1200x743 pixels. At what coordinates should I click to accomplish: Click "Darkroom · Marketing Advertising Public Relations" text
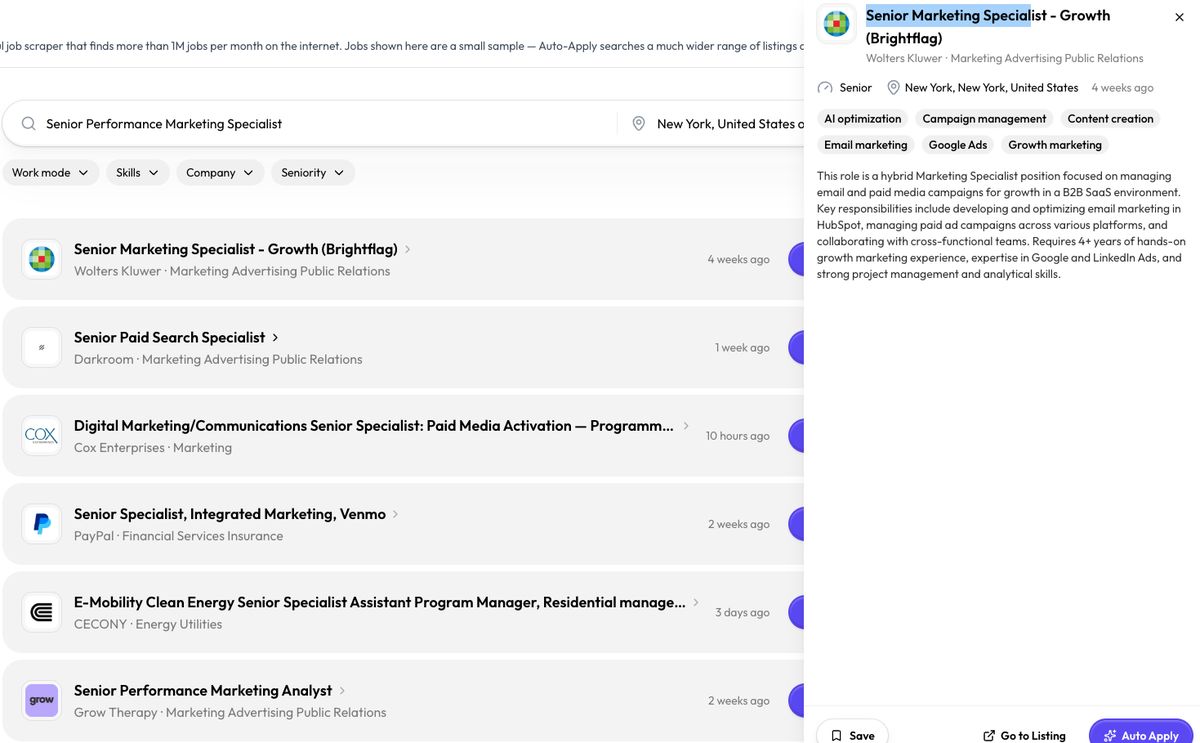point(218,359)
